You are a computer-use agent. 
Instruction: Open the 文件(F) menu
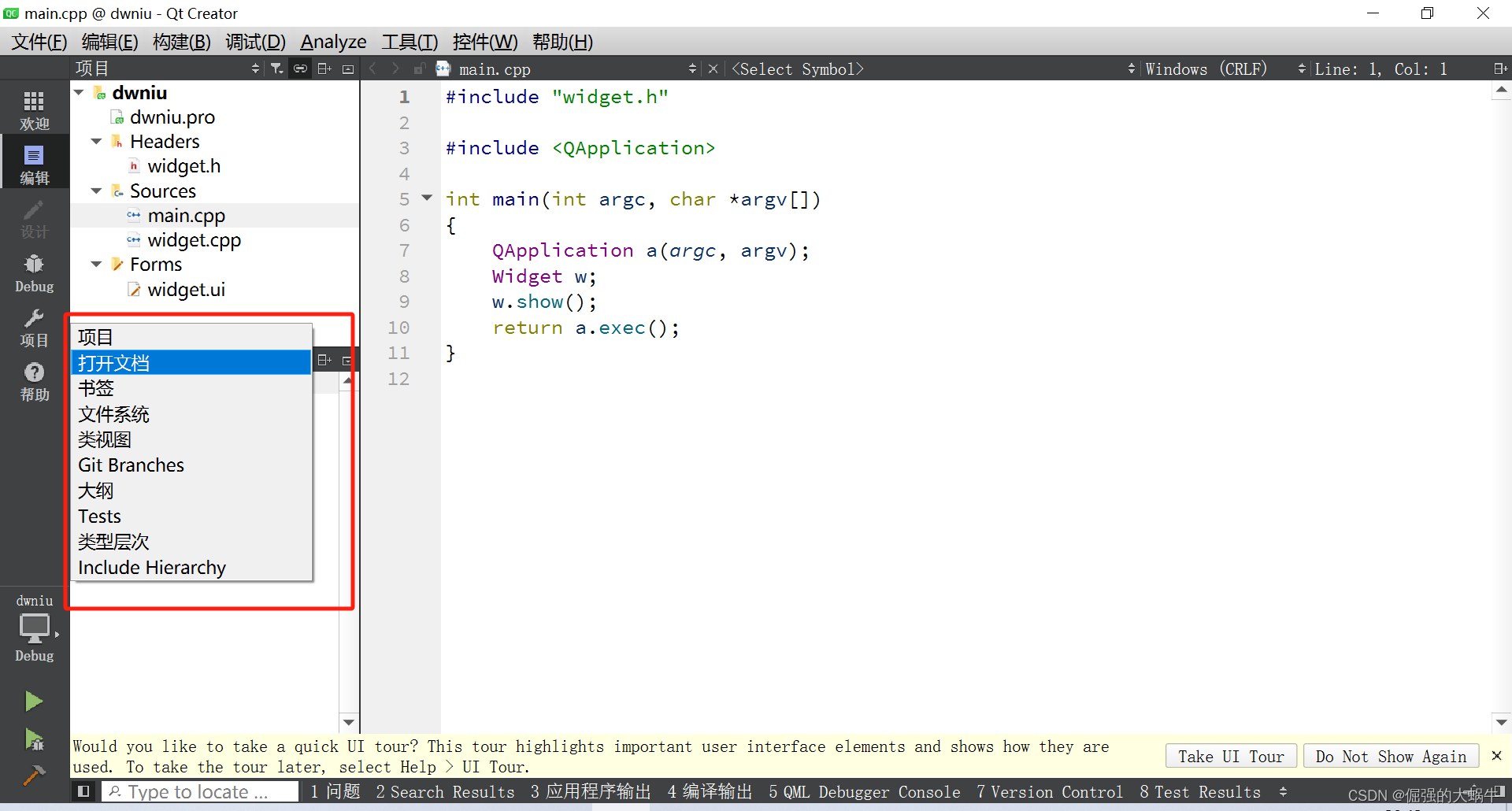[x=39, y=42]
